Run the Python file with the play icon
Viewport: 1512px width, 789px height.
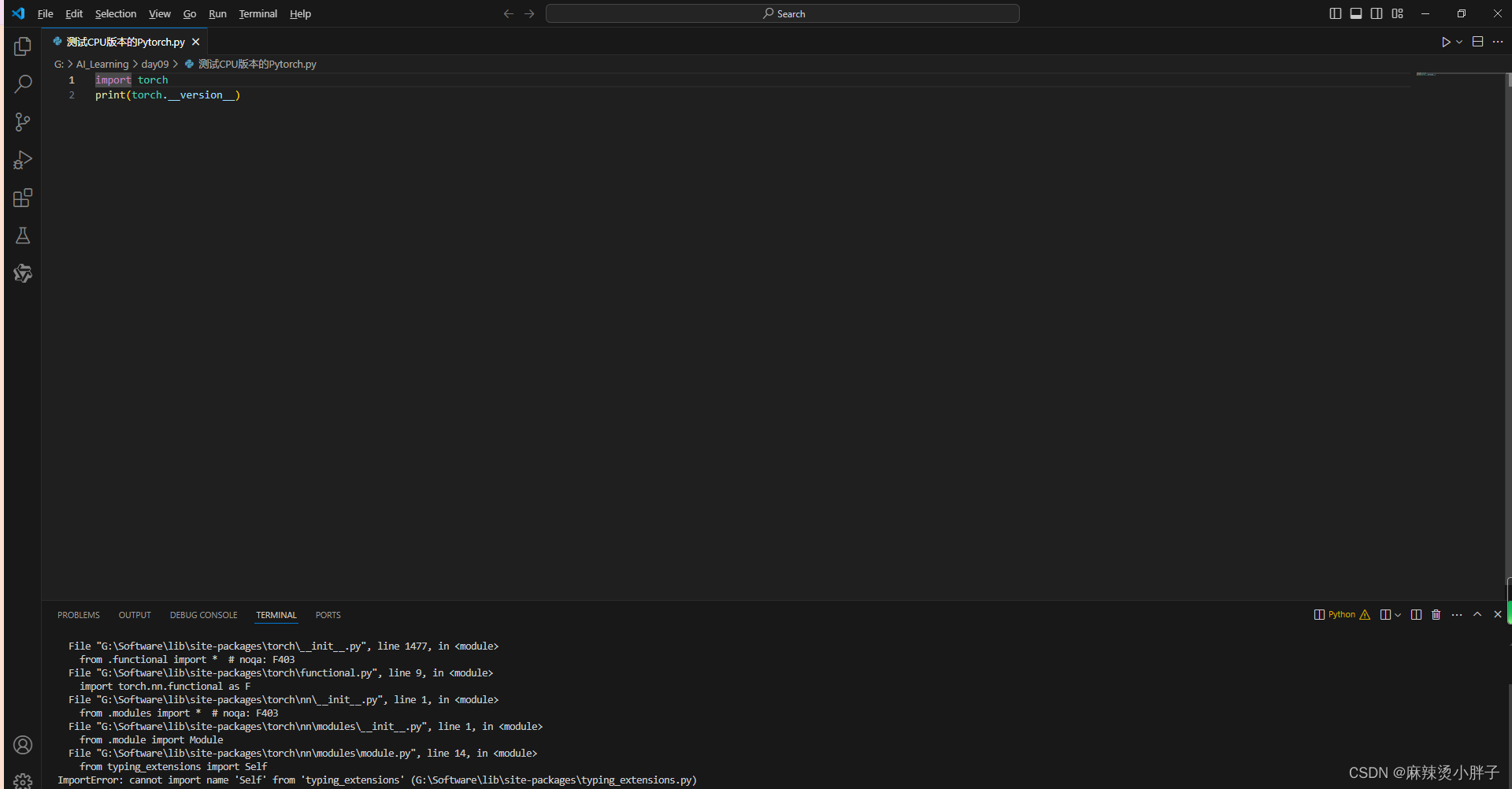tap(1447, 42)
